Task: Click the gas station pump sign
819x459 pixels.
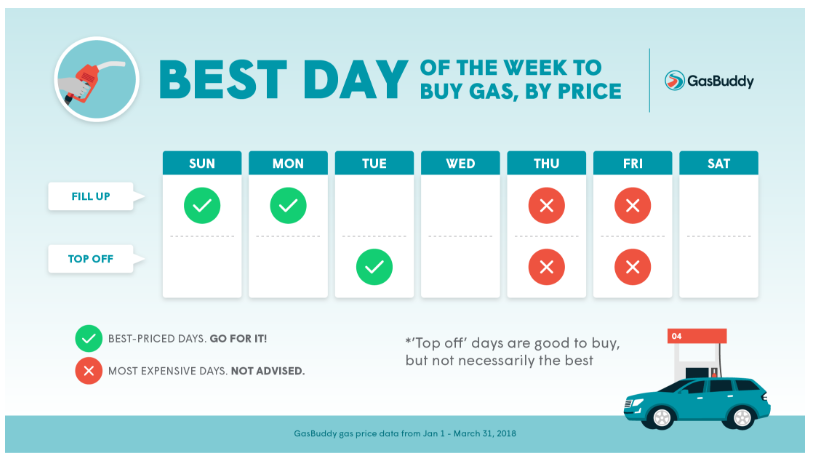Action: (697, 336)
